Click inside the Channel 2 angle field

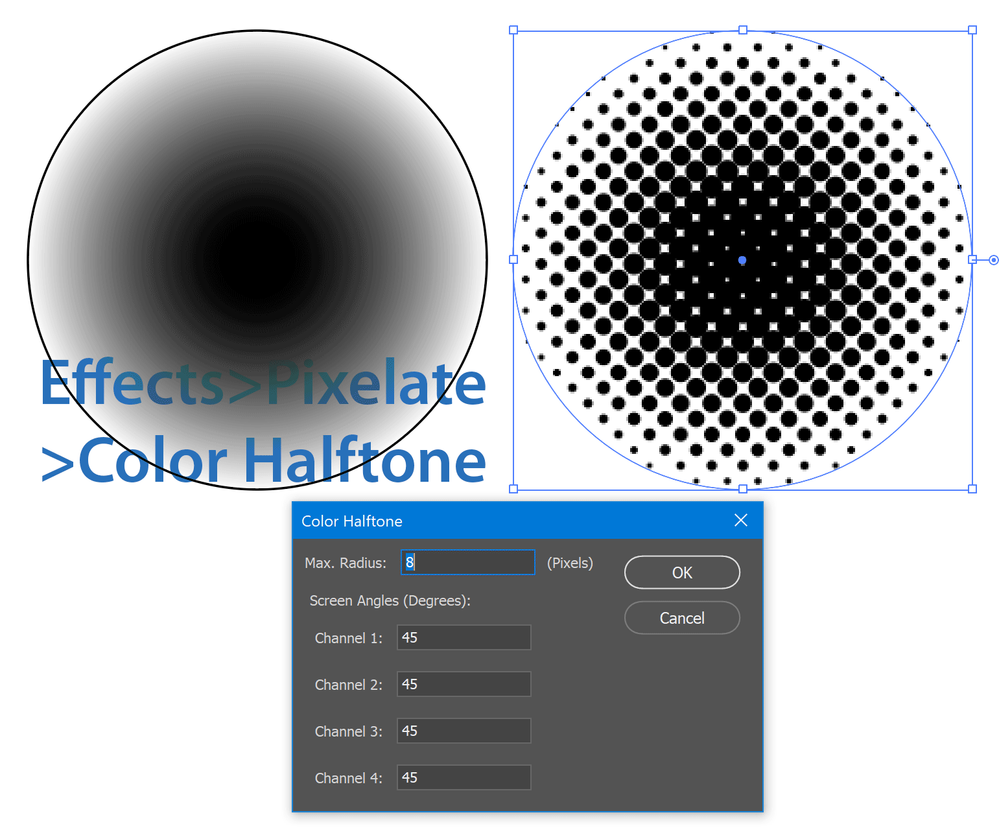point(463,684)
